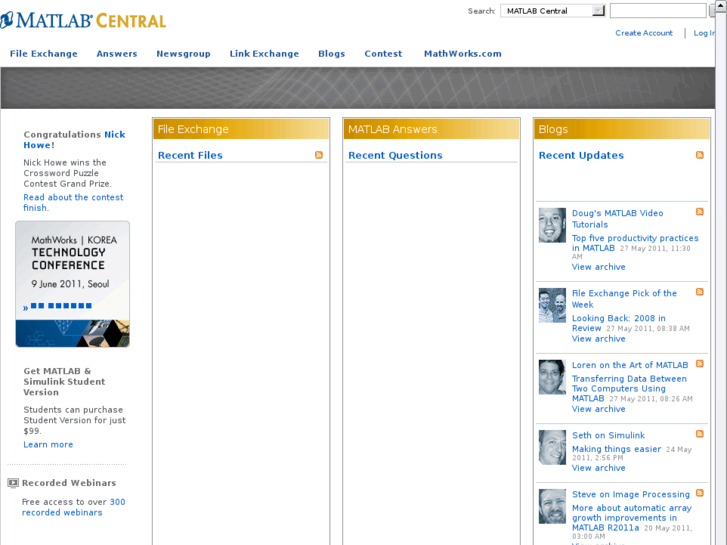Open the Recent Questions heading link
The width and height of the screenshot is (727, 545).
click(395, 155)
